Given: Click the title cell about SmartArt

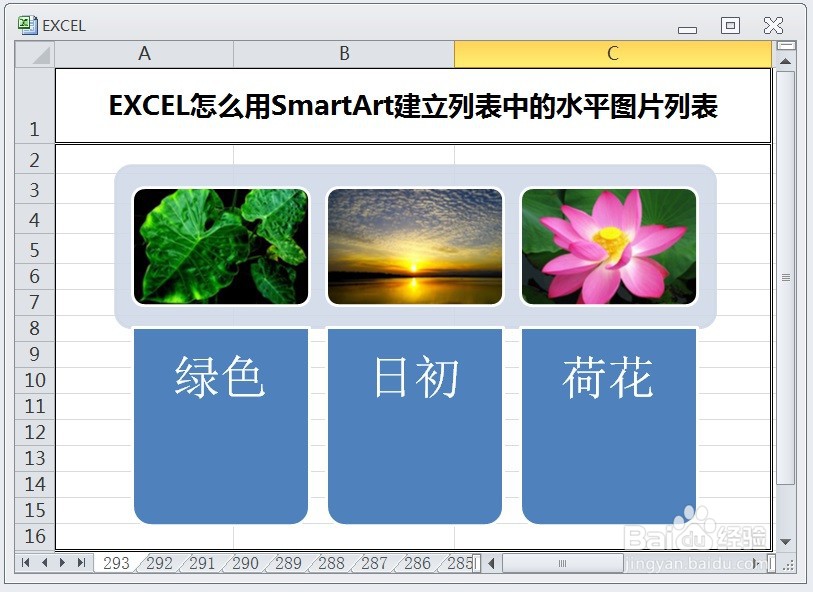Looking at the screenshot, I should click(413, 106).
